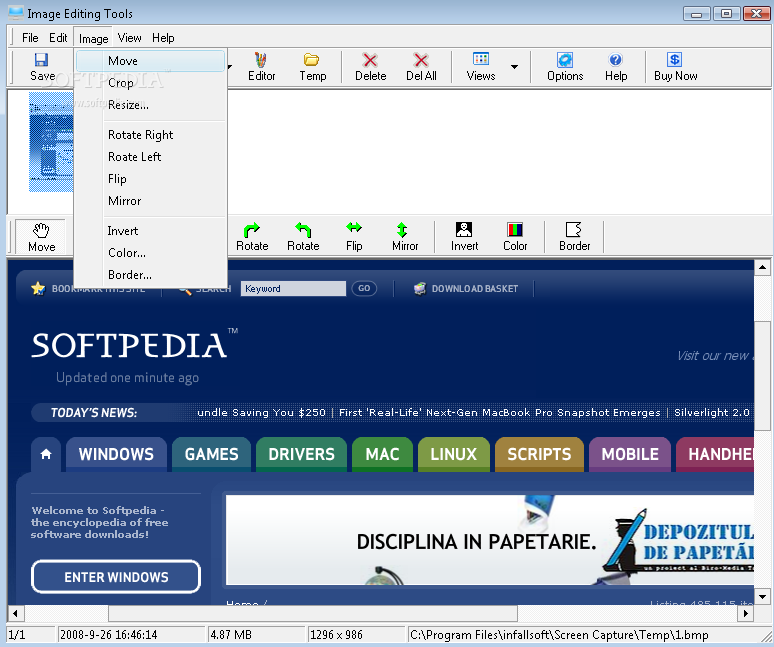Click the '2008-9-26 16:46:14' status entry

(109, 635)
